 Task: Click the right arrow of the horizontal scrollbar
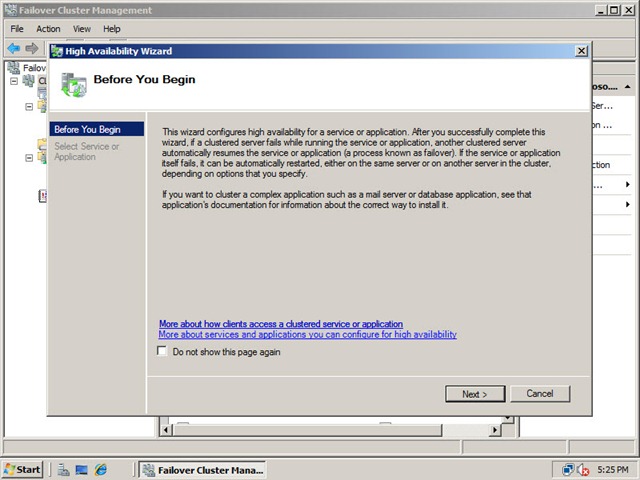click(x=495, y=430)
